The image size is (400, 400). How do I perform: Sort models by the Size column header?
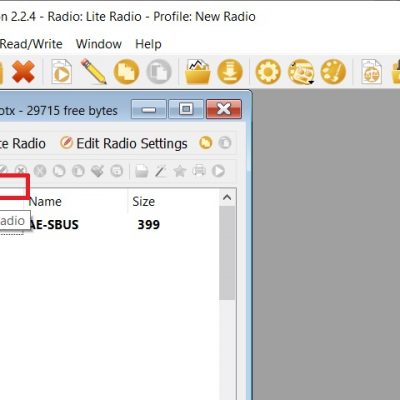point(143,202)
